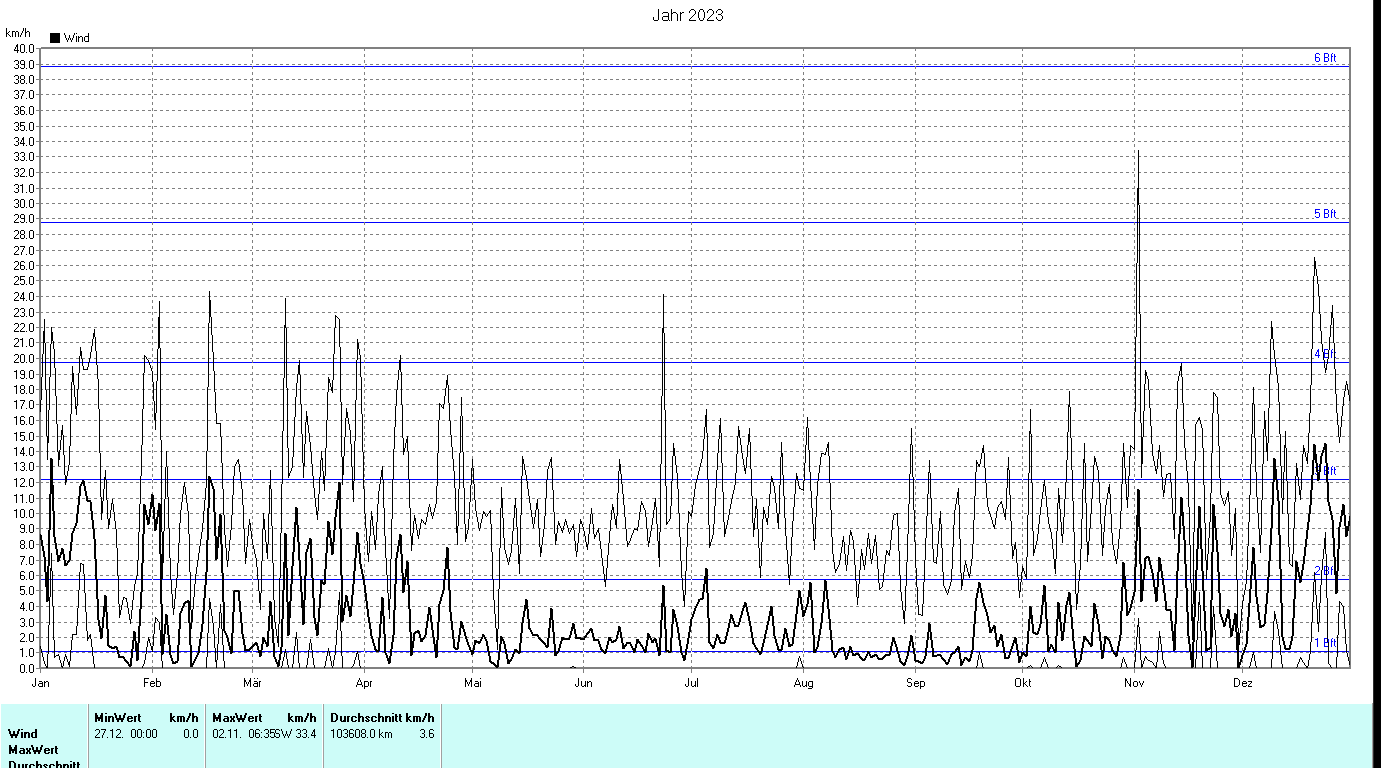1381x768 pixels.
Task: Click the "Aug" month label on the x-axis
Action: click(x=803, y=683)
